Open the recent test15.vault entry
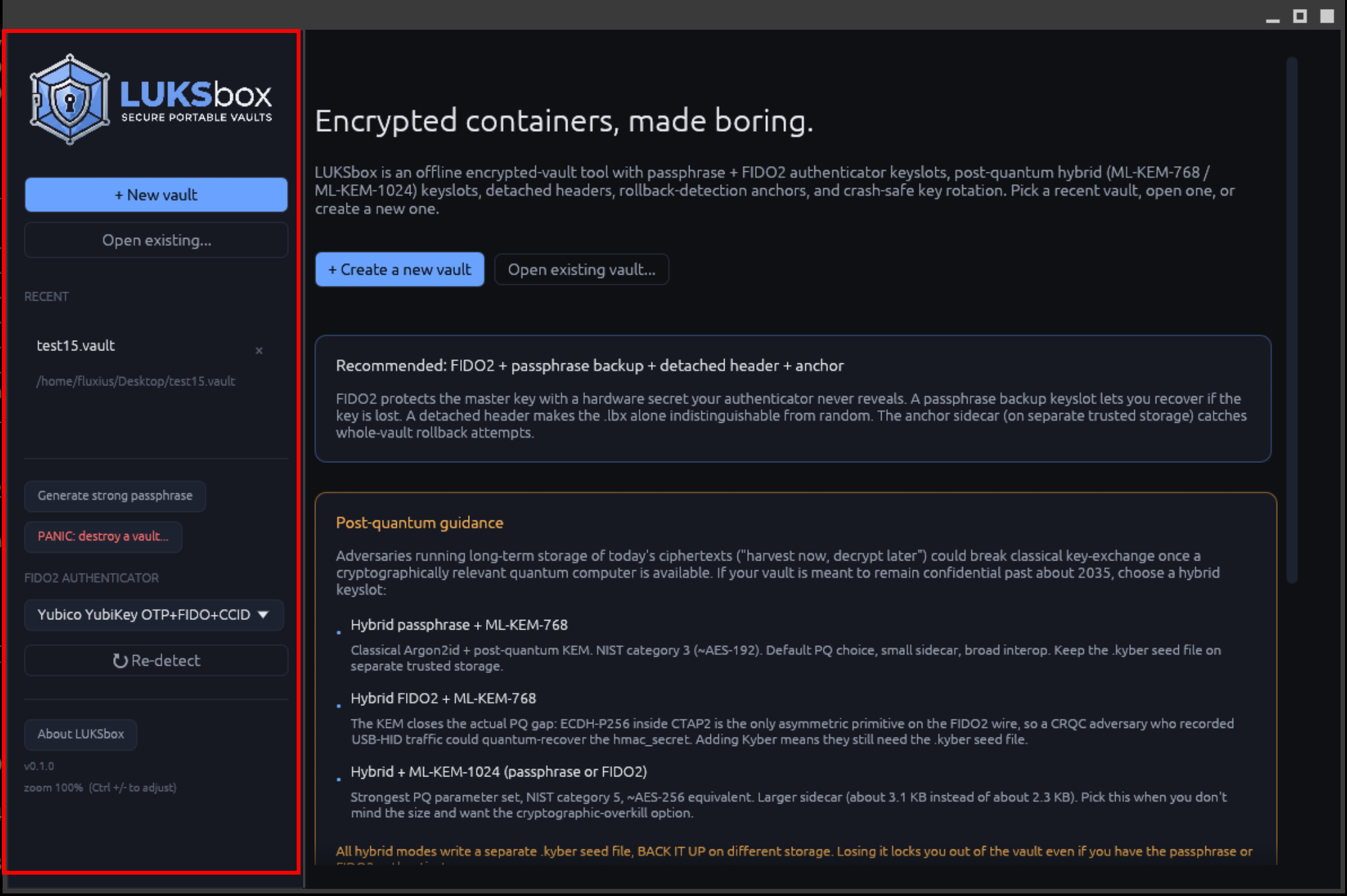The image size is (1347, 896). [x=76, y=346]
